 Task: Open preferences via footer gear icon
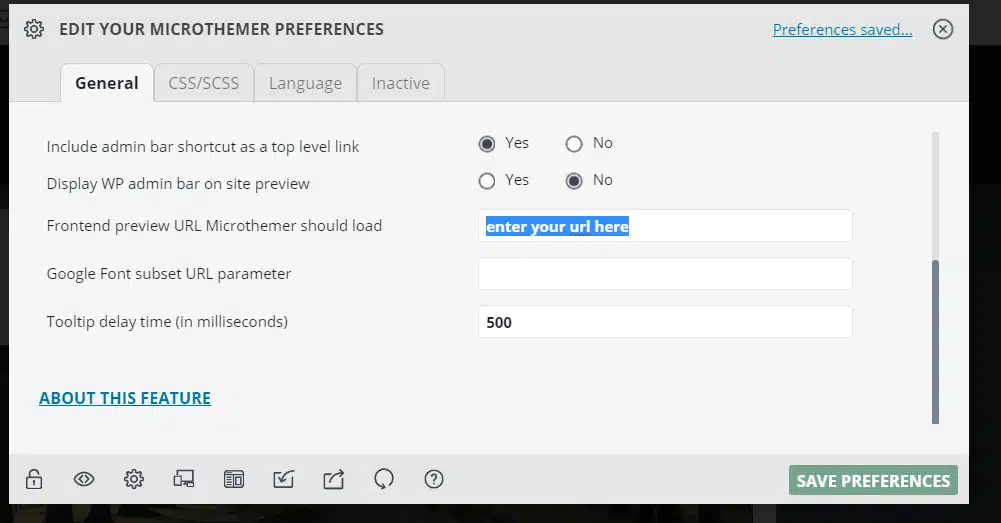[134, 480]
